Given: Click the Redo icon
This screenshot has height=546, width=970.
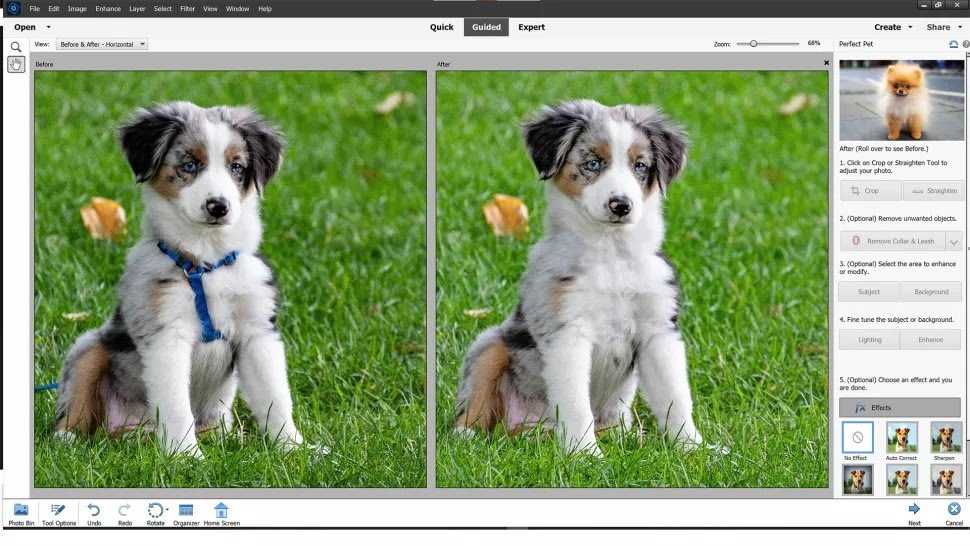Looking at the screenshot, I should pos(125,511).
